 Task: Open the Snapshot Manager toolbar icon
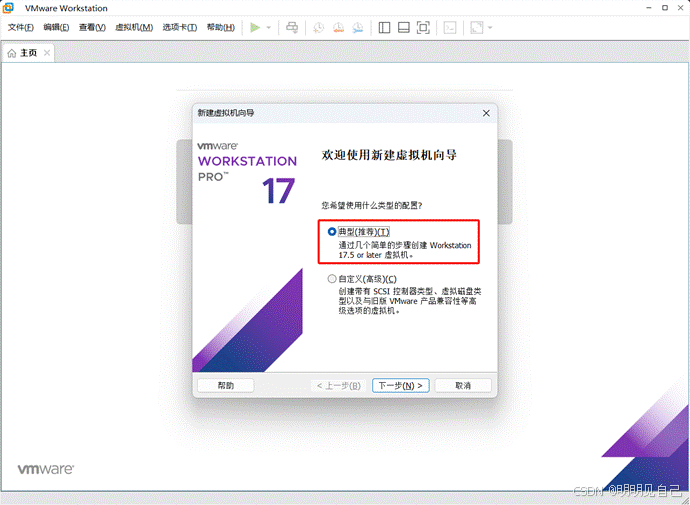click(358, 28)
